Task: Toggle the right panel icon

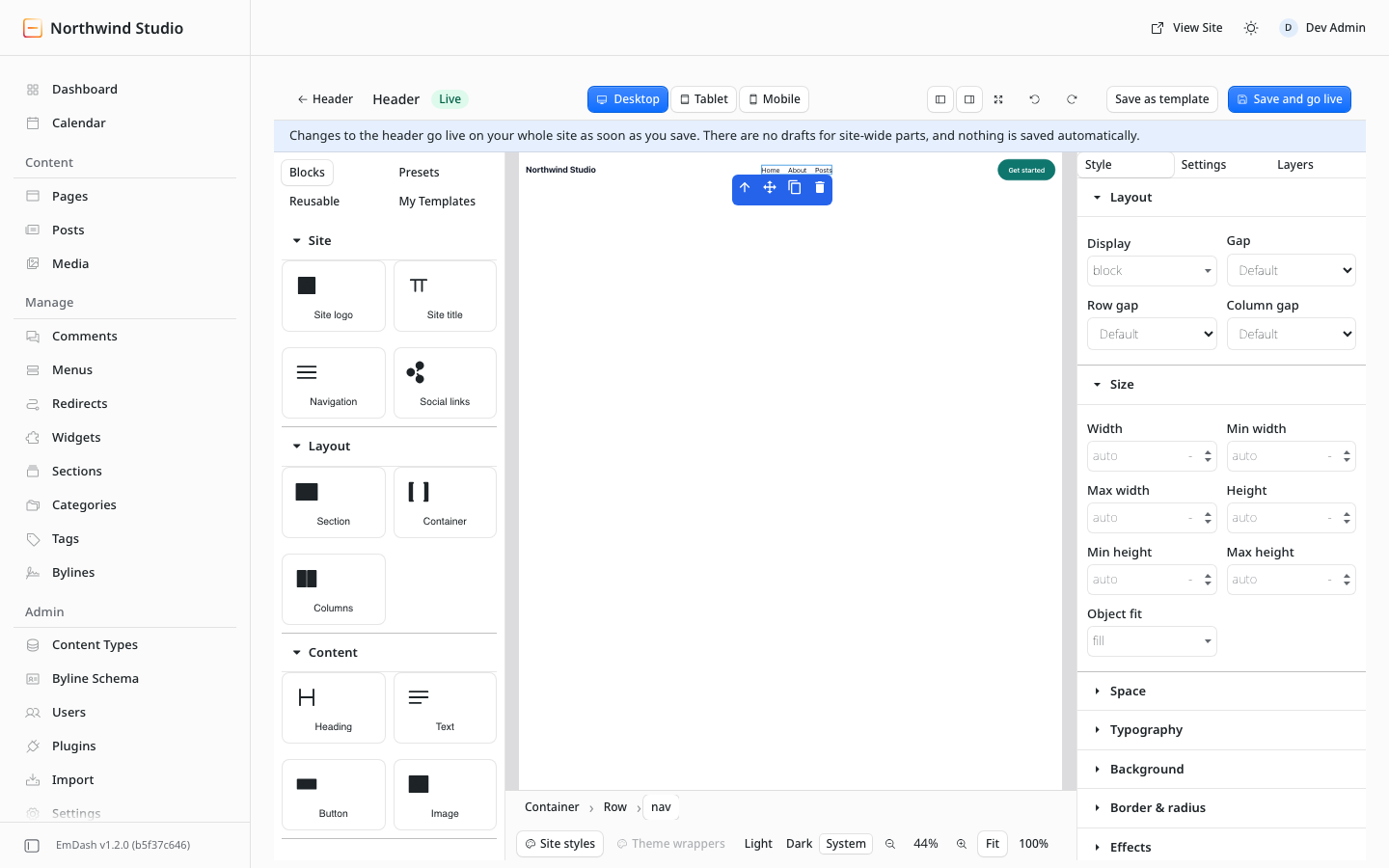Action: coord(969,99)
